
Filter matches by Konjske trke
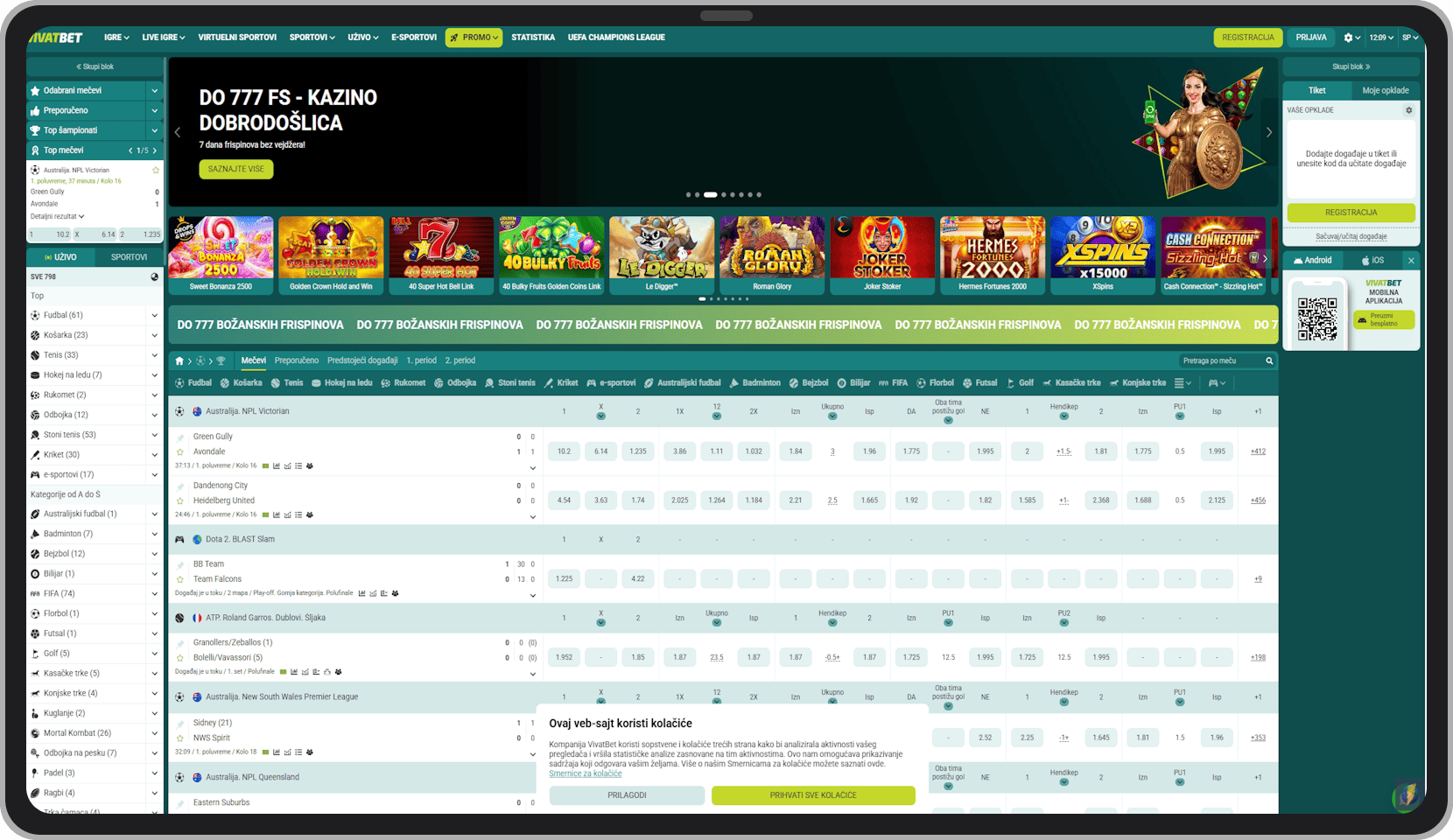(1138, 383)
